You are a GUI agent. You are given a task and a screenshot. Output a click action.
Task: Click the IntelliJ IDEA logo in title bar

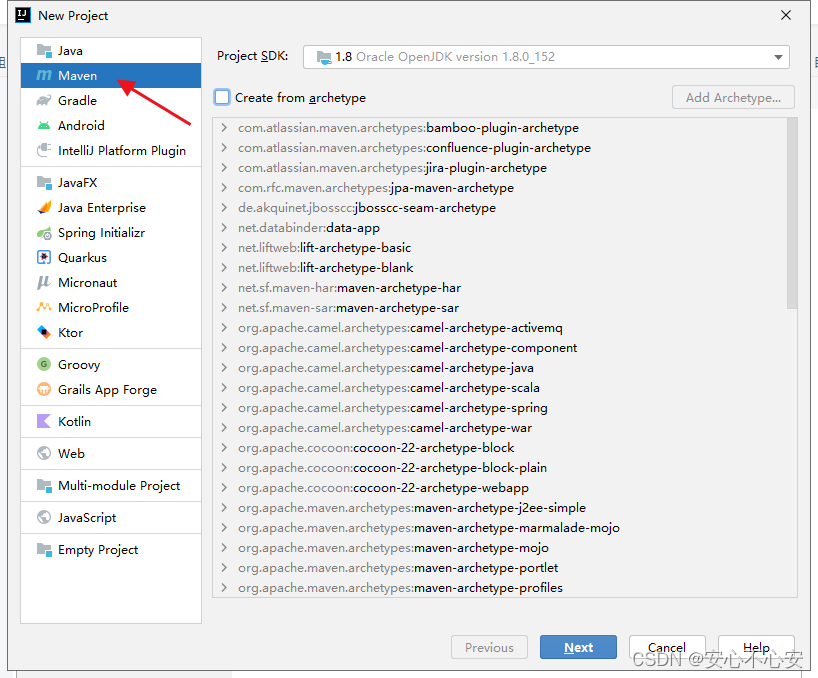(23, 16)
